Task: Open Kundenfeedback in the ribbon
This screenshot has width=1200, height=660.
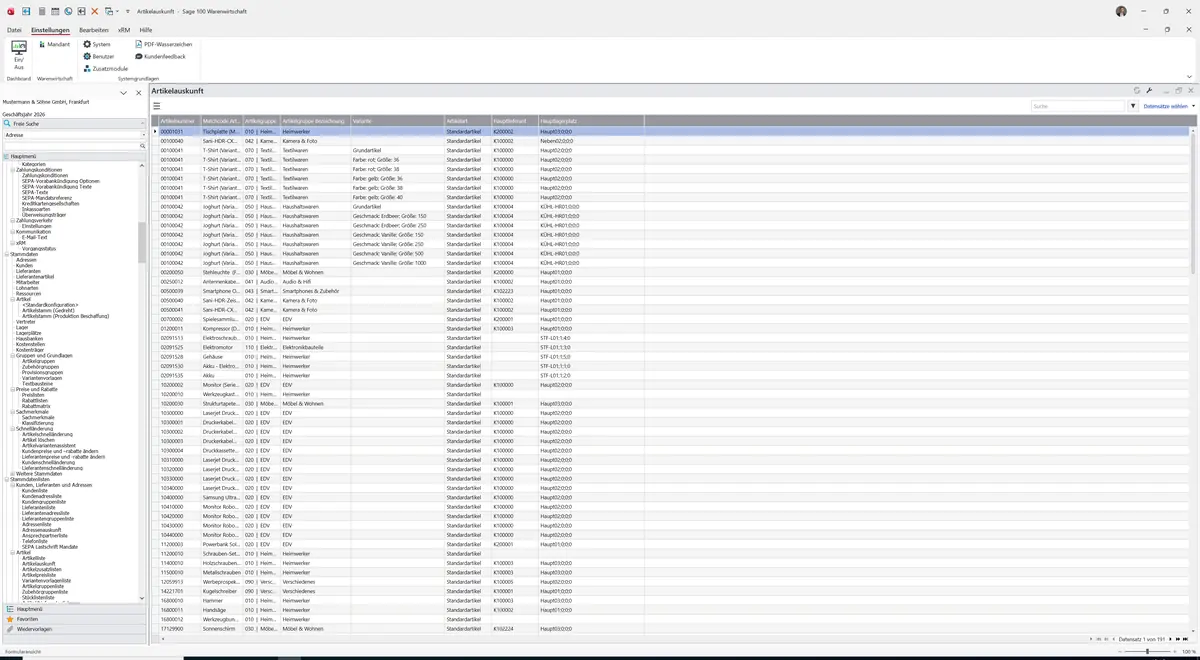Action: pos(160,57)
